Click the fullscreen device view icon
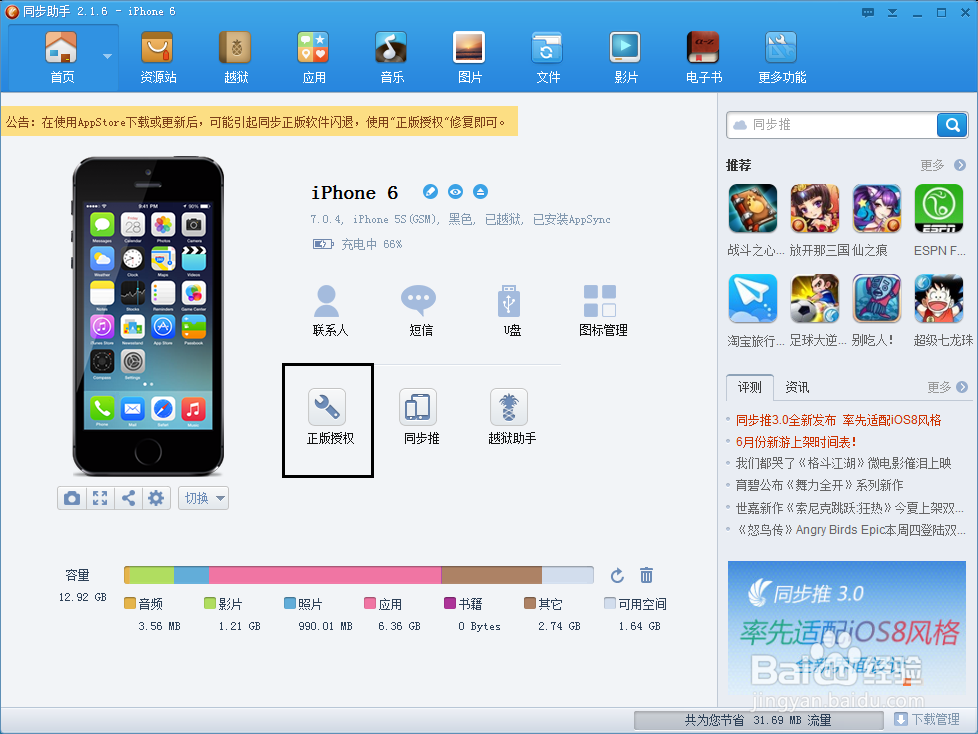 point(100,498)
